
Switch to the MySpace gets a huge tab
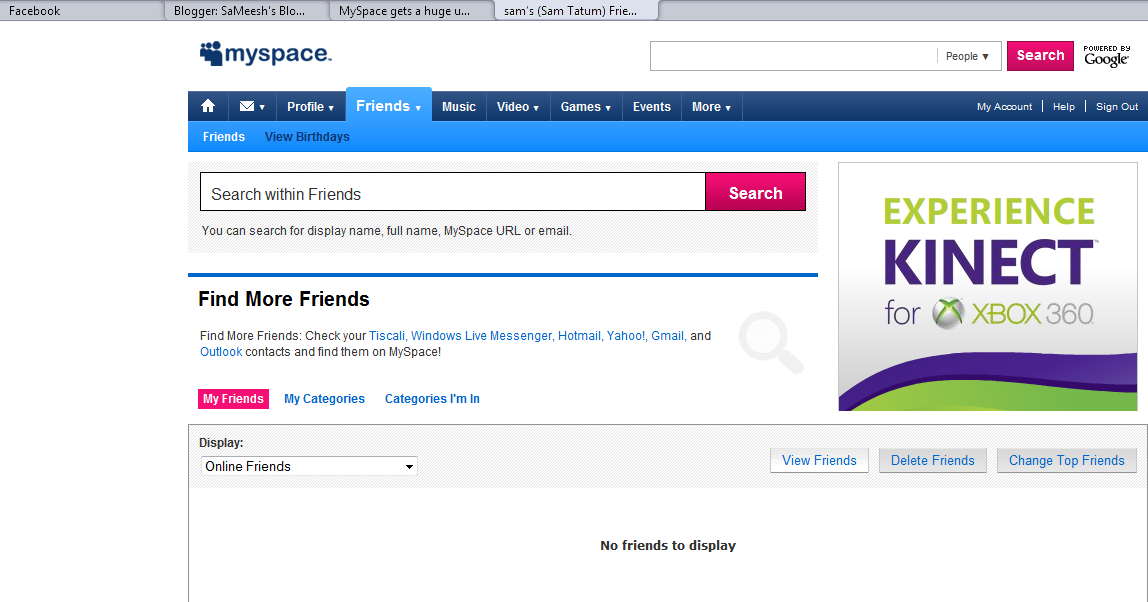412,10
